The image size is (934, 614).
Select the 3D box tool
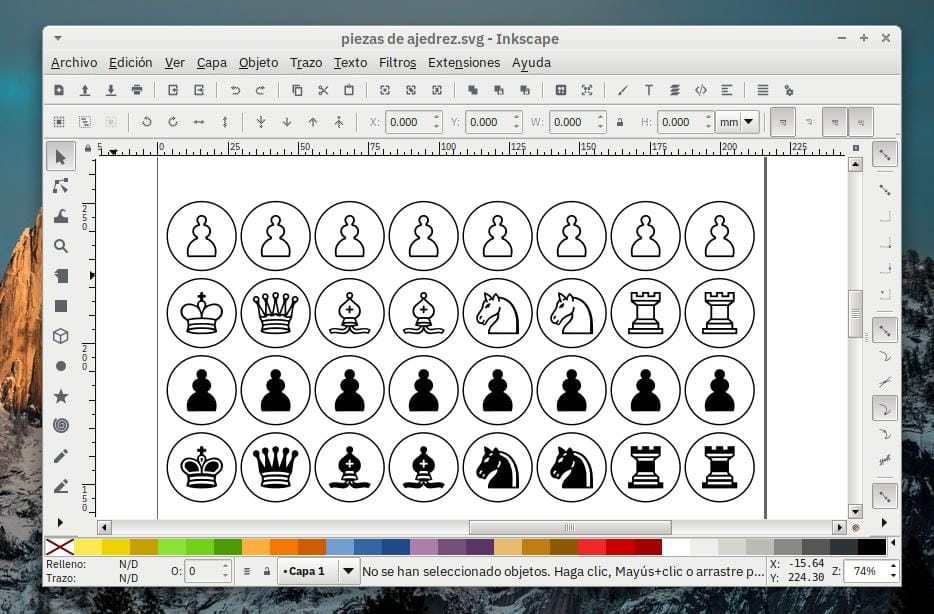pyautogui.click(x=62, y=336)
